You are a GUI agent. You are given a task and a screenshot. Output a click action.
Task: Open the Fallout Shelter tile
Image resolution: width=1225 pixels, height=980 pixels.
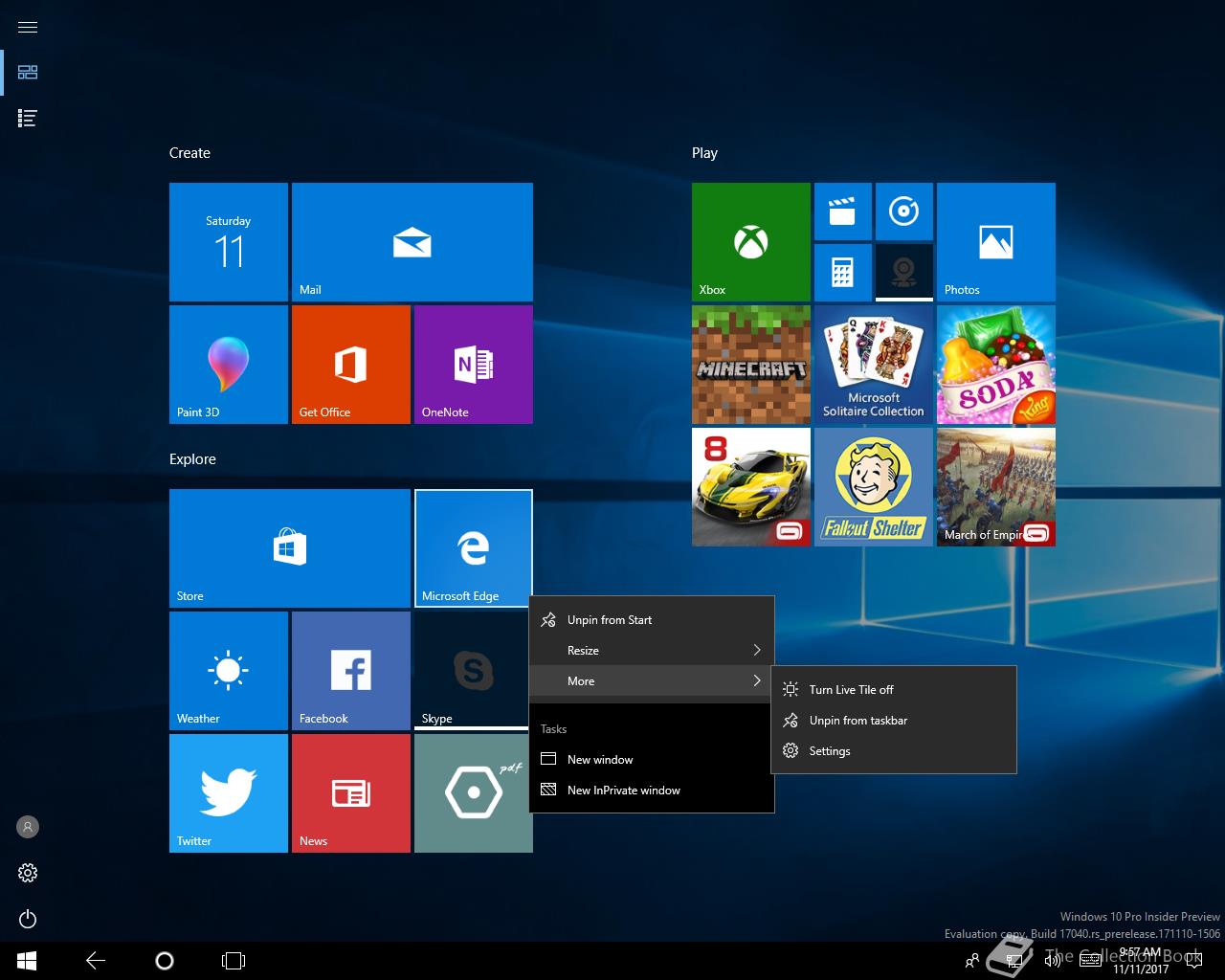(874, 487)
